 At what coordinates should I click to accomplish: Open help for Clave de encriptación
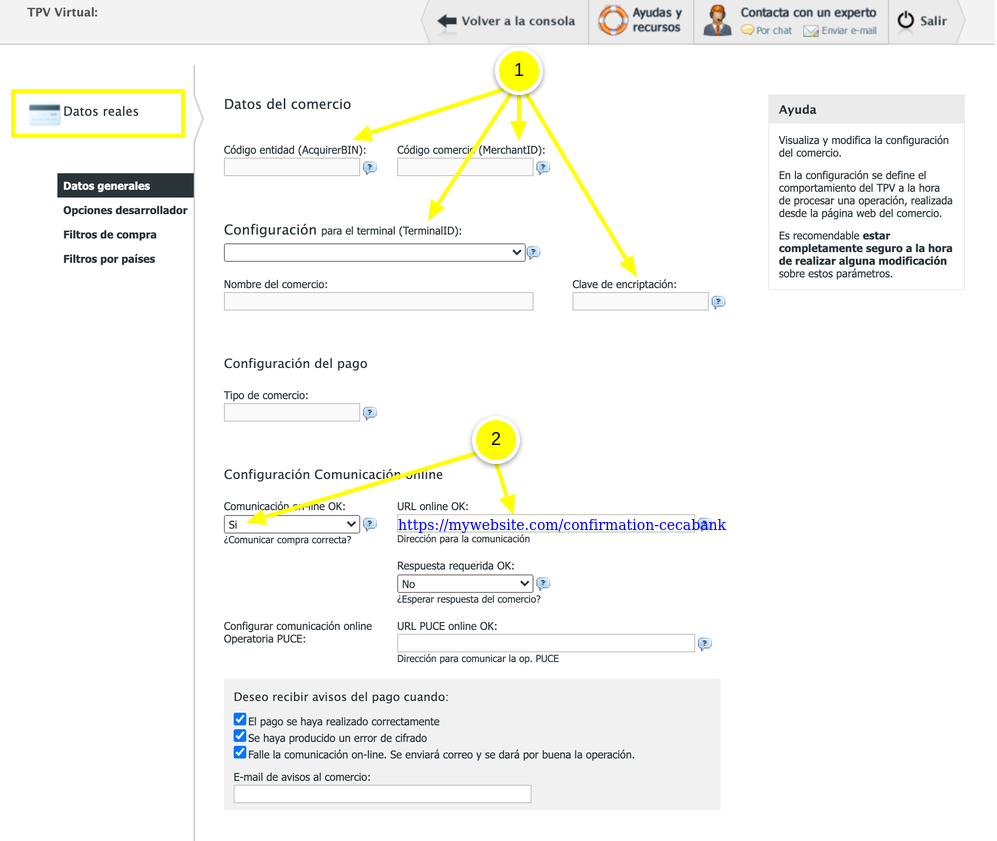pos(718,301)
